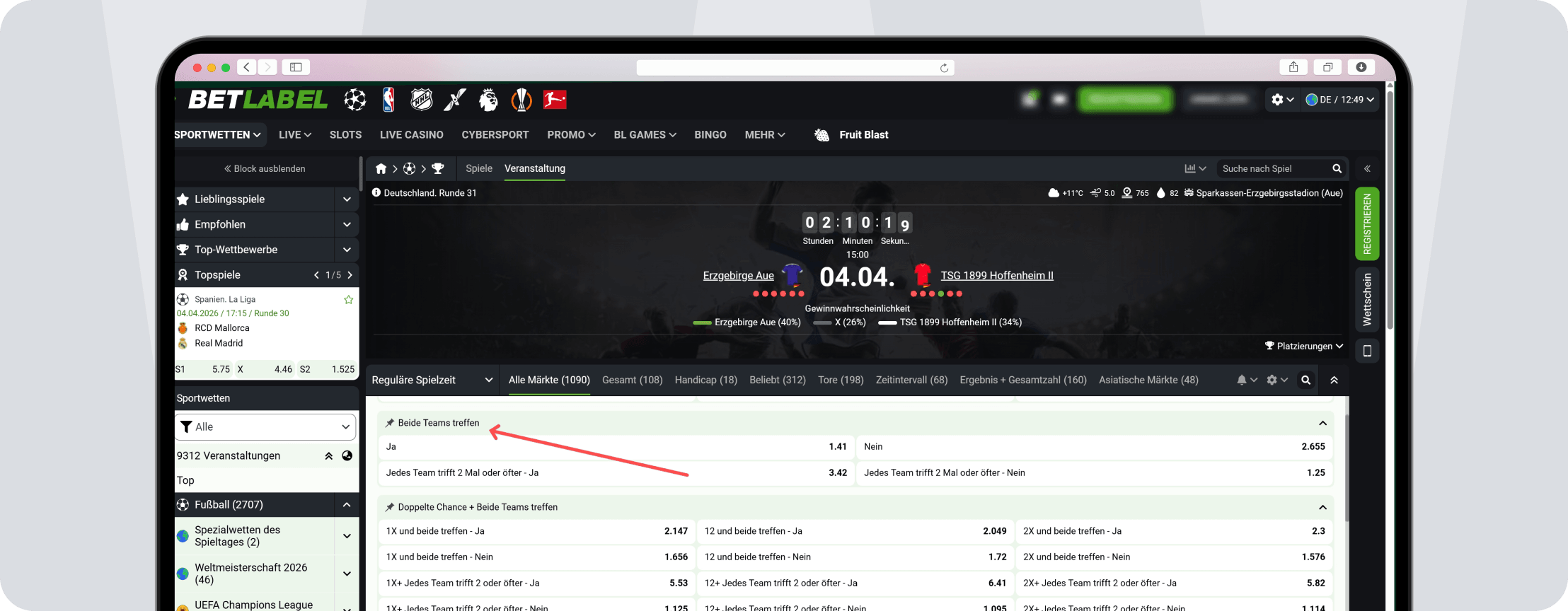Favorite the RCD Mallorca match star
Screen dimensions: 1568x611
coord(348,300)
